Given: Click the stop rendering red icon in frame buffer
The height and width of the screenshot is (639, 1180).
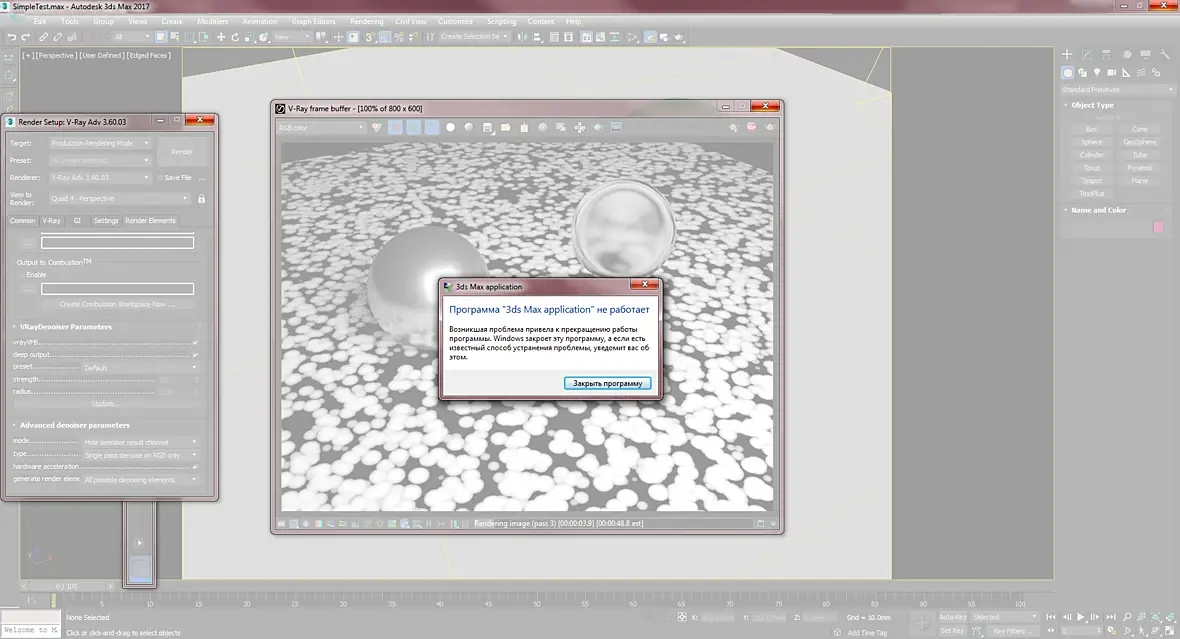Looking at the screenshot, I should [751, 127].
